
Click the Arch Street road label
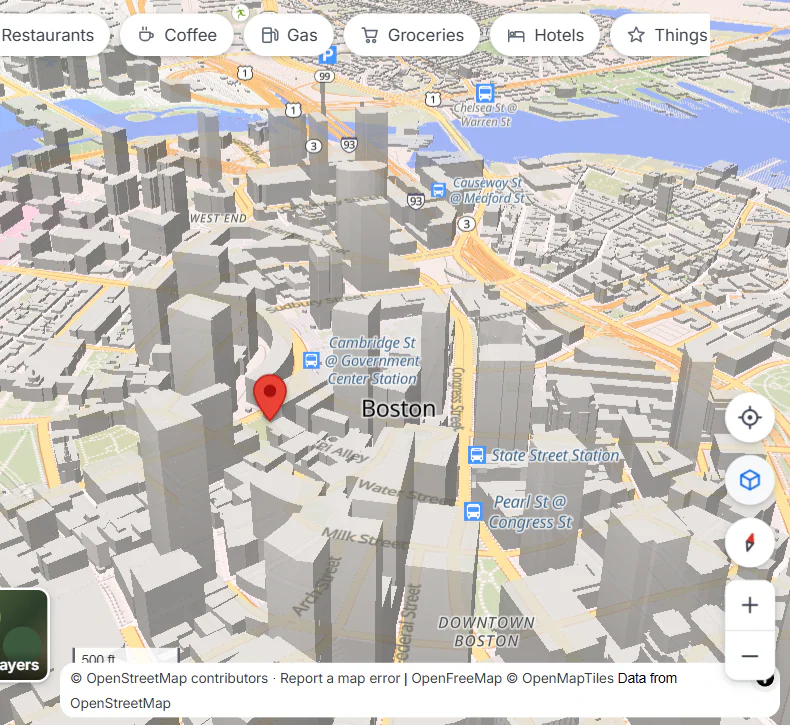pyautogui.click(x=317, y=587)
